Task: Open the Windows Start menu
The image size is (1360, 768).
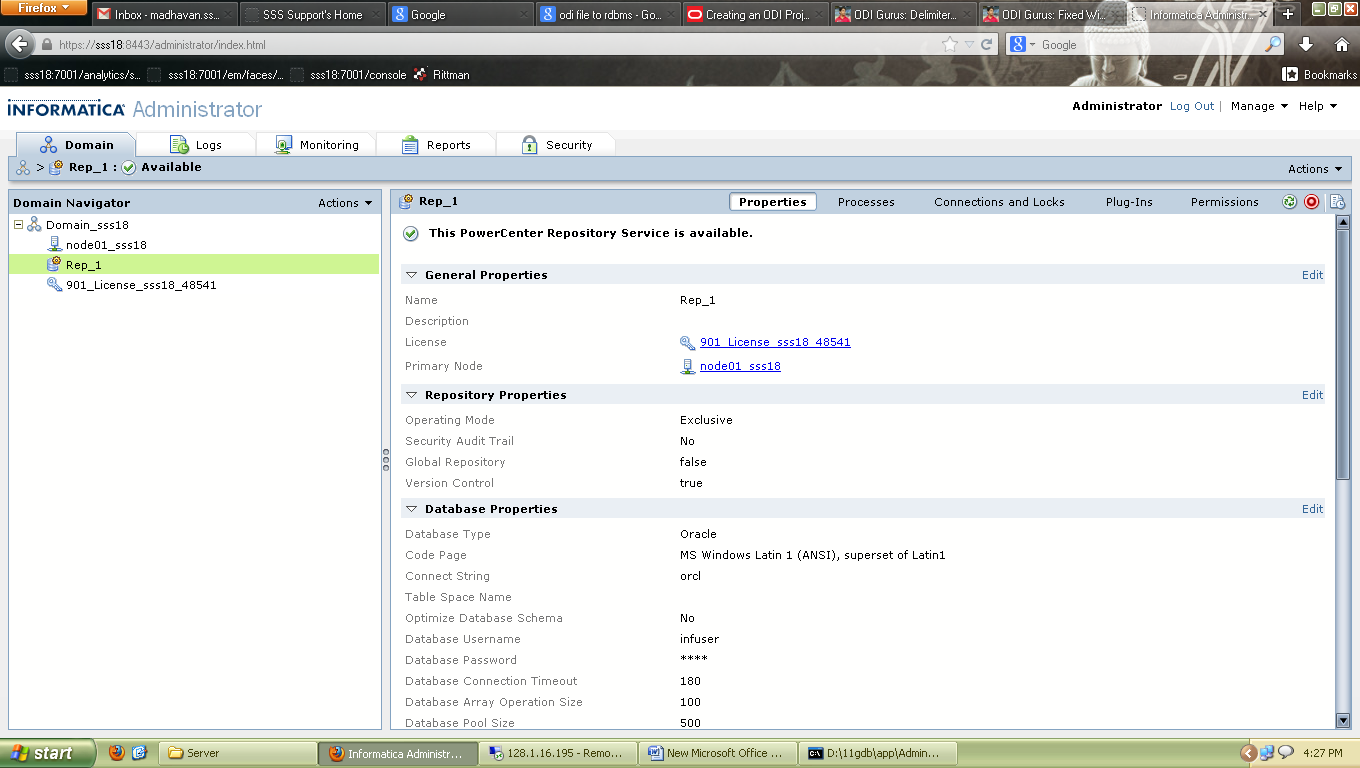Action: (x=48, y=753)
